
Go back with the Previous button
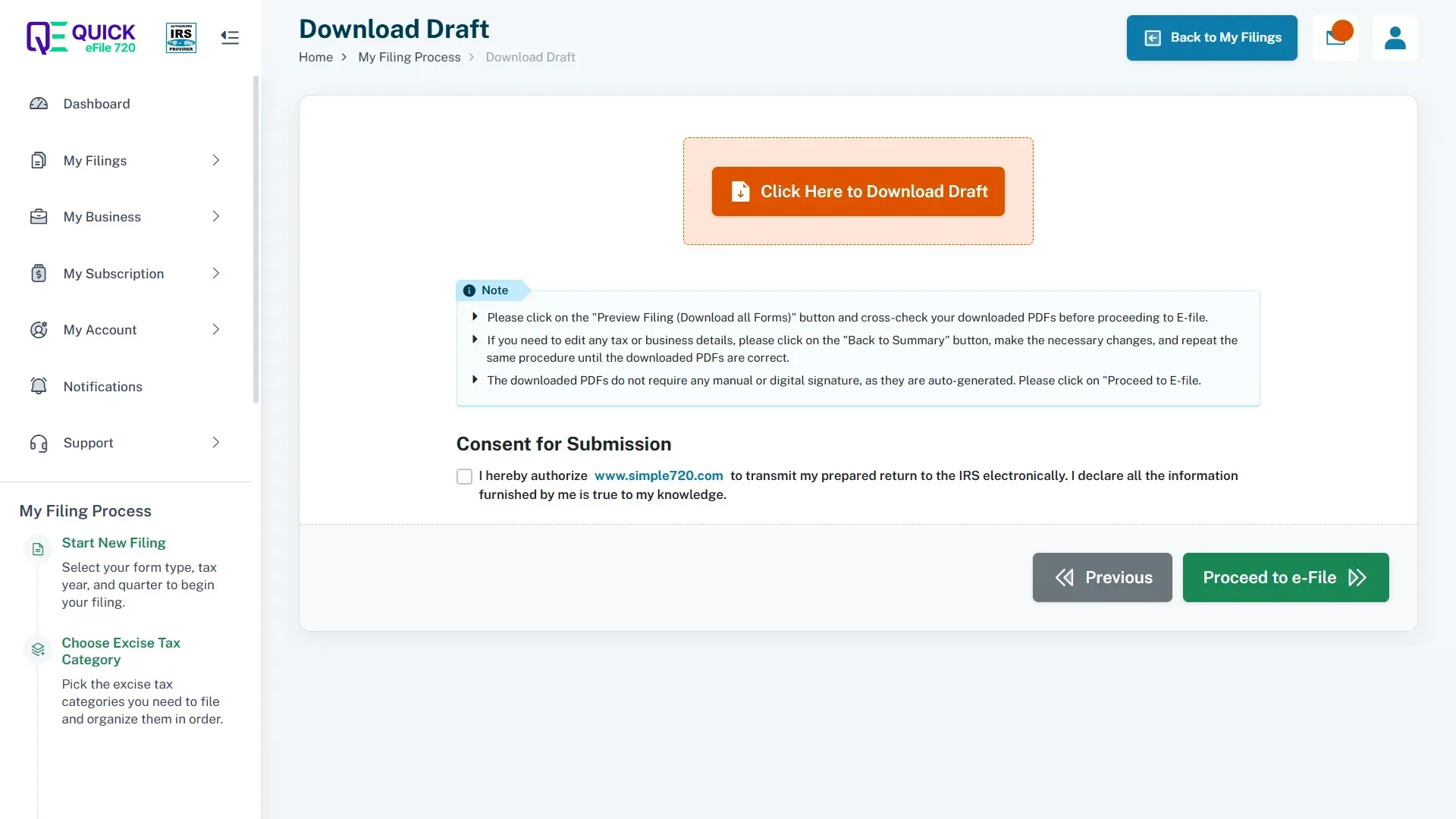coord(1102,577)
